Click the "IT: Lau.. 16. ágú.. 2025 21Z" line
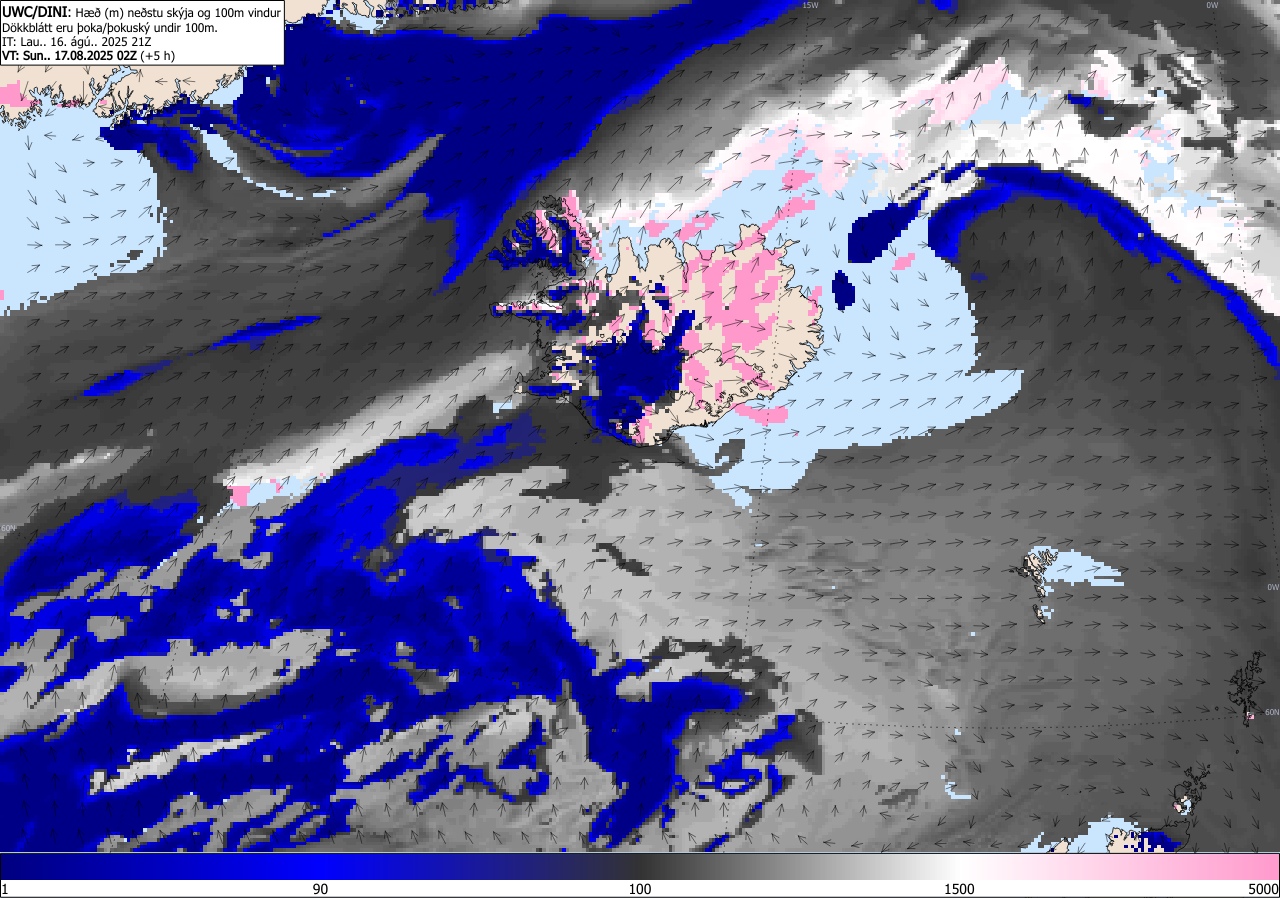Screen dimensions: 1280x898 click(x=77, y=42)
